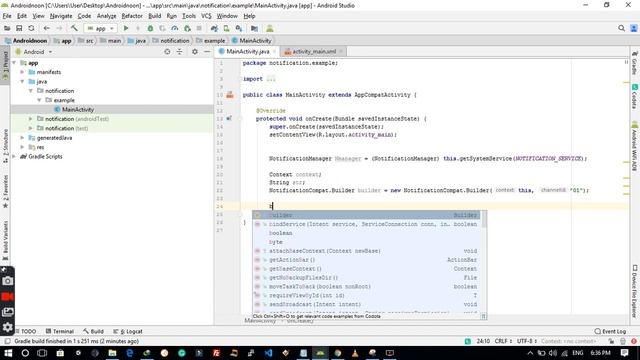
Task: Click the Scroll from Source target icon
Action: click(167, 52)
